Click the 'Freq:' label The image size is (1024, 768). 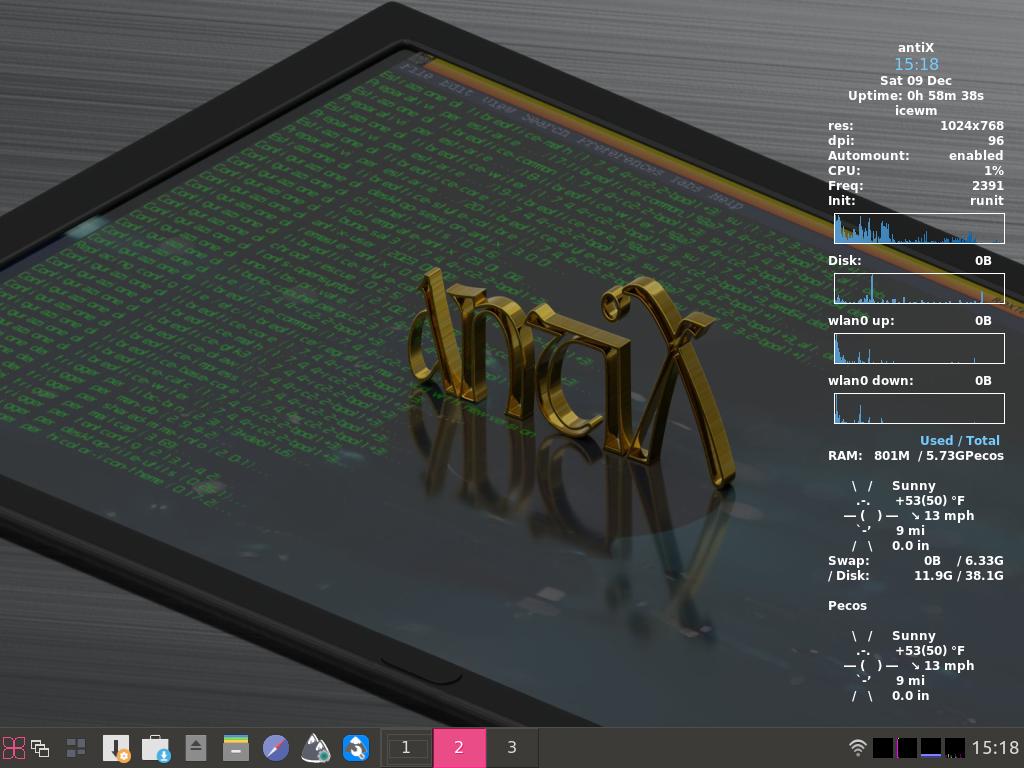[x=846, y=185]
